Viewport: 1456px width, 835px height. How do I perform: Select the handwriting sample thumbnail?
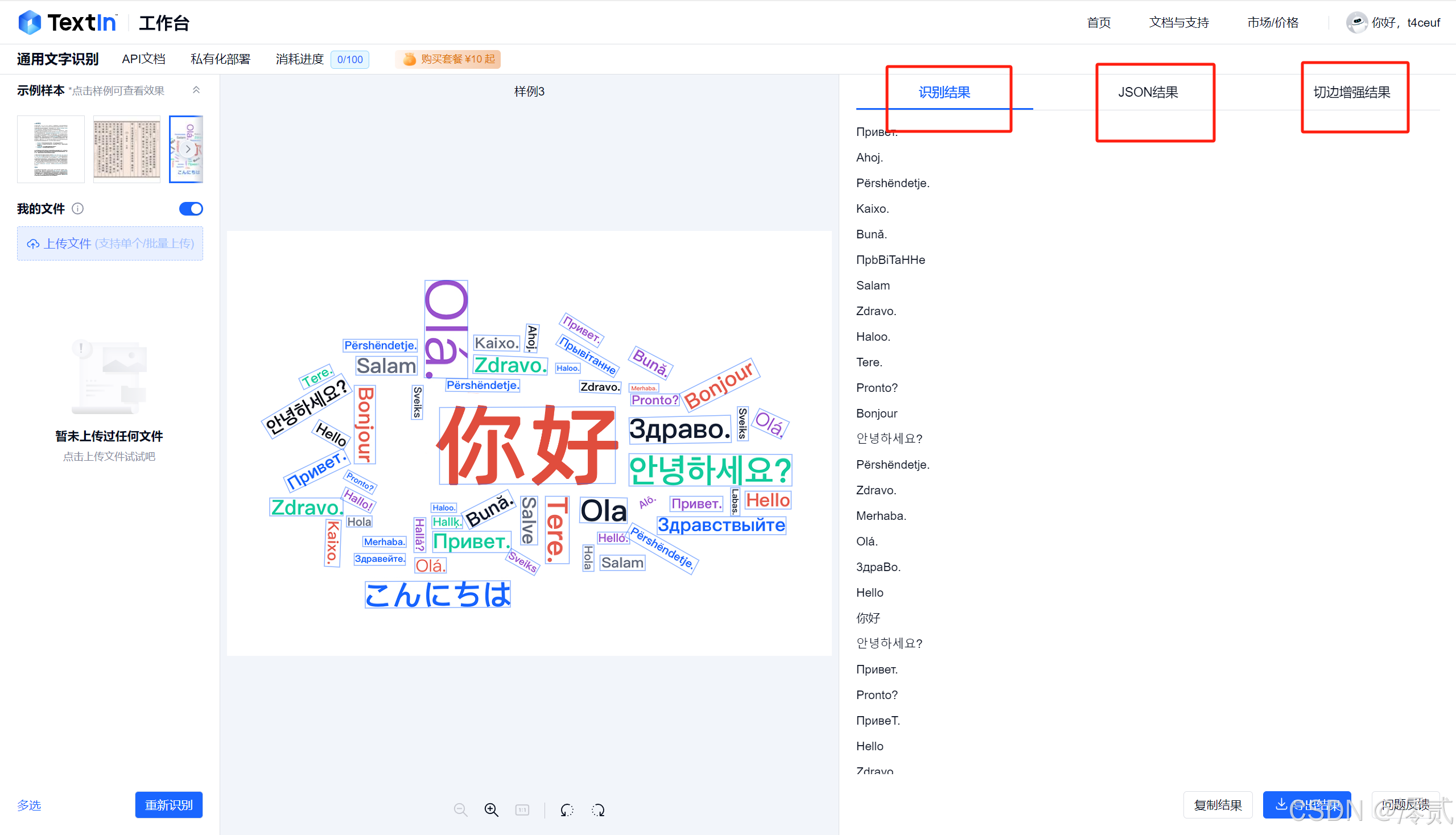pos(126,148)
